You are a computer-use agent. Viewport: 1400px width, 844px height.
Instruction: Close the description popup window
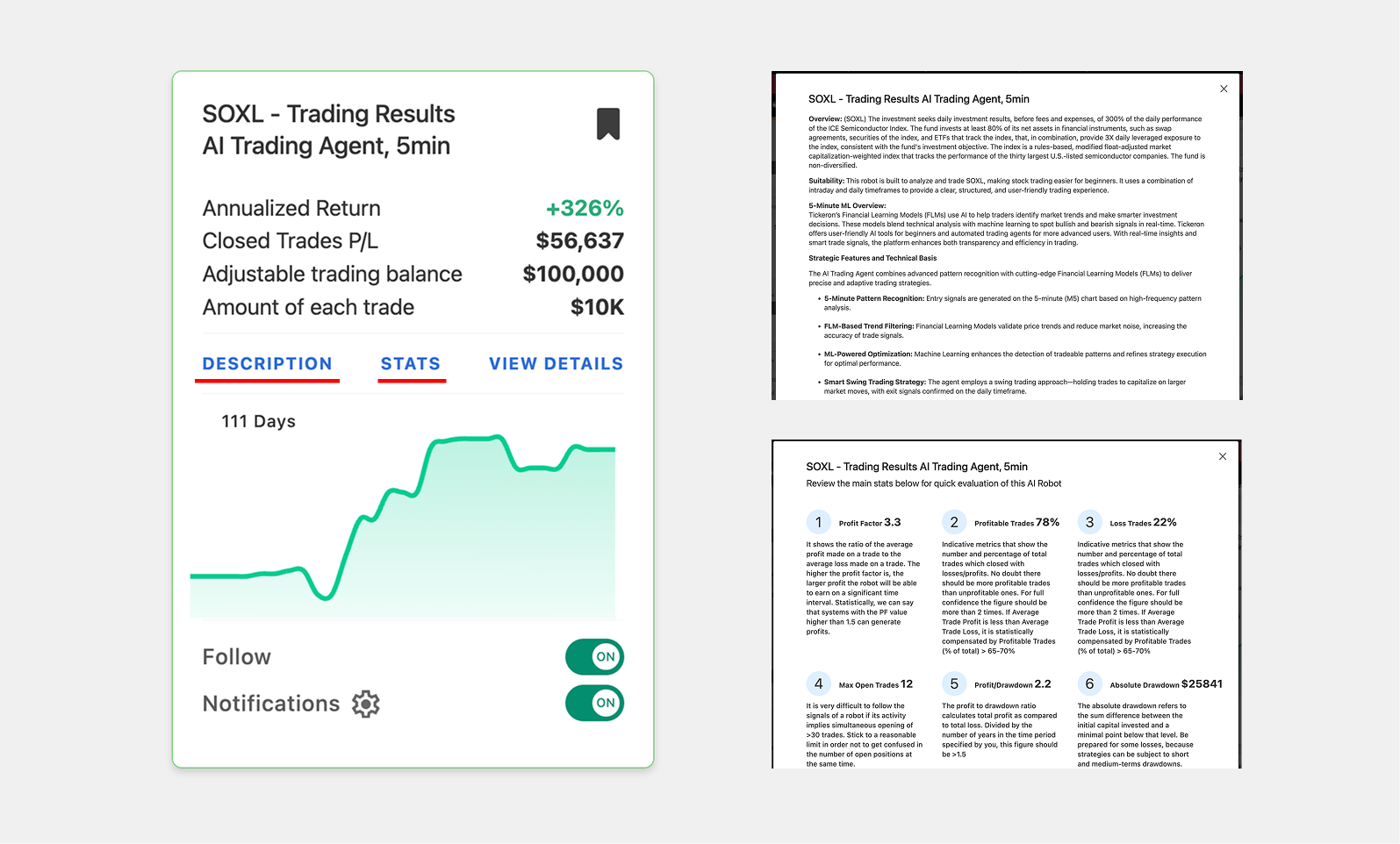point(1224,89)
